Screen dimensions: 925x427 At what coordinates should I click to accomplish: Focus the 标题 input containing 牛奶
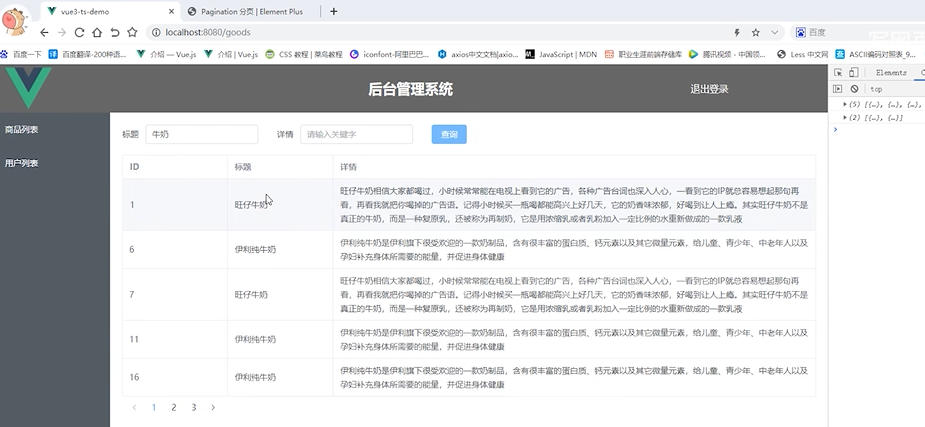coord(202,134)
